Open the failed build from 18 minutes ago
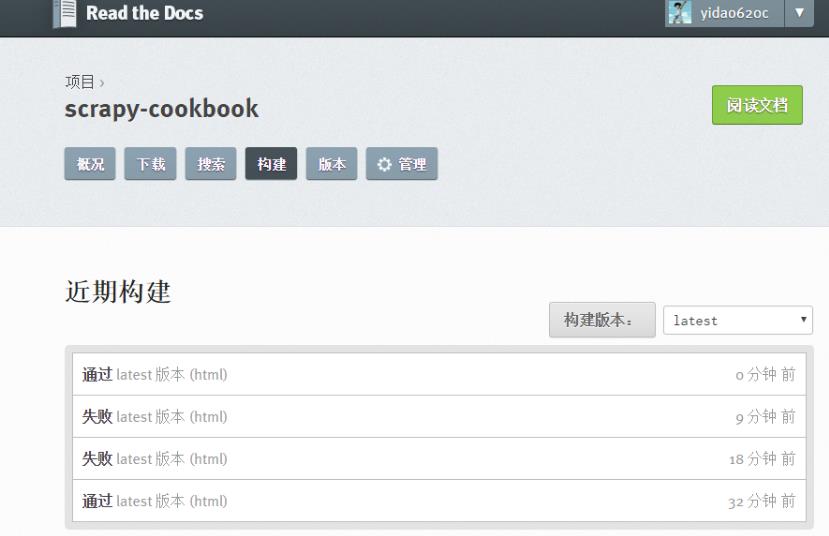Screen dimensions: 829x536 [439, 459]
